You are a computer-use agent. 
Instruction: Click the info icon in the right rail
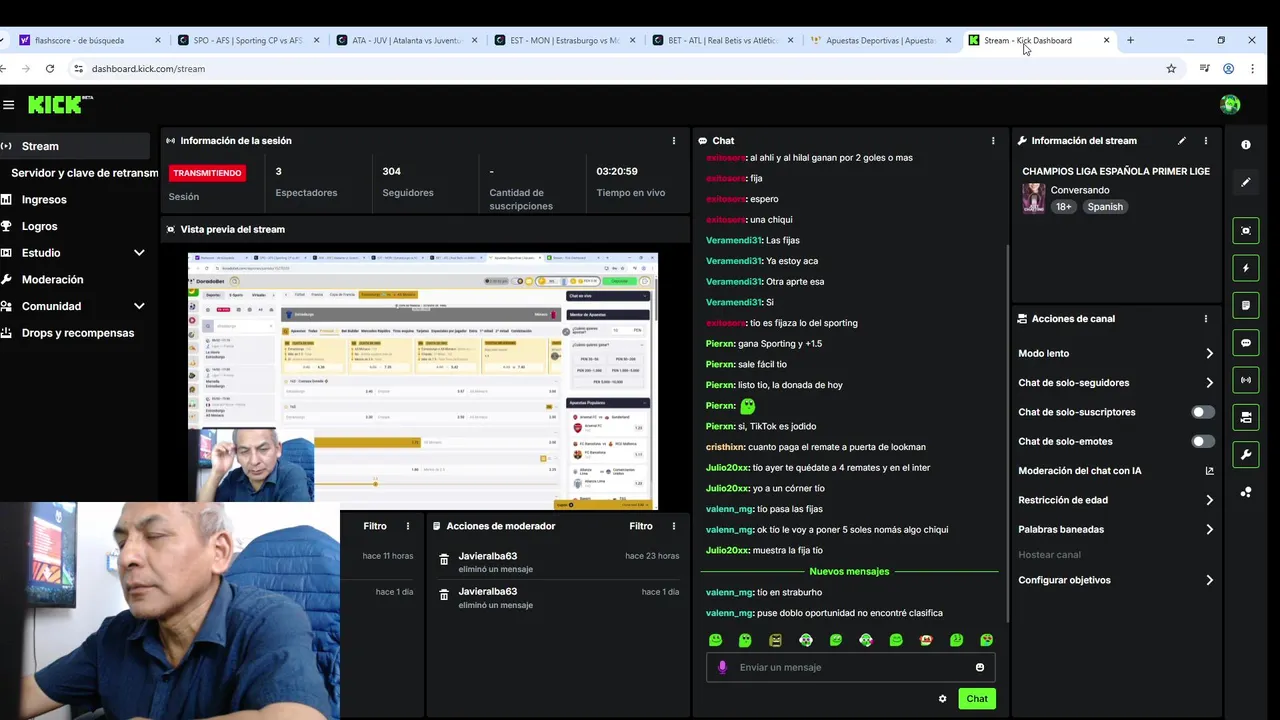click(1246, 145)
